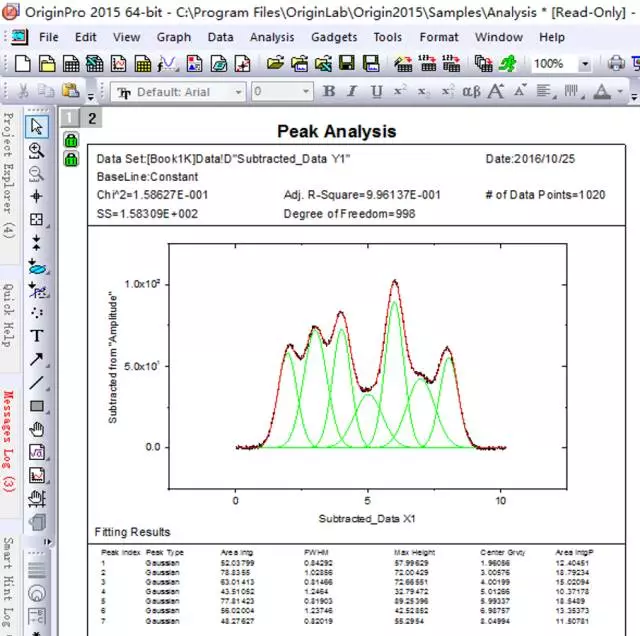Viewport: 640px width, 636px height.
Task: Toggle Italic text formatting
Action: coord(352,92)
